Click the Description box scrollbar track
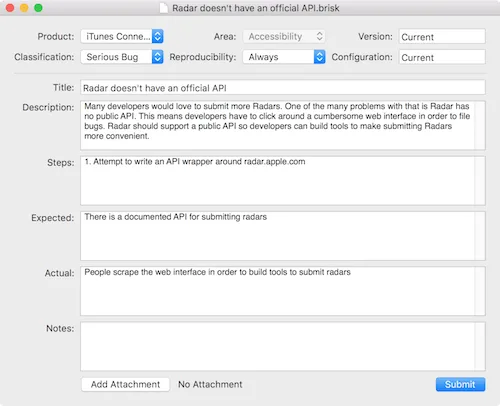The image size is (500, 406). pyautogui.click(x=480, y=125)
